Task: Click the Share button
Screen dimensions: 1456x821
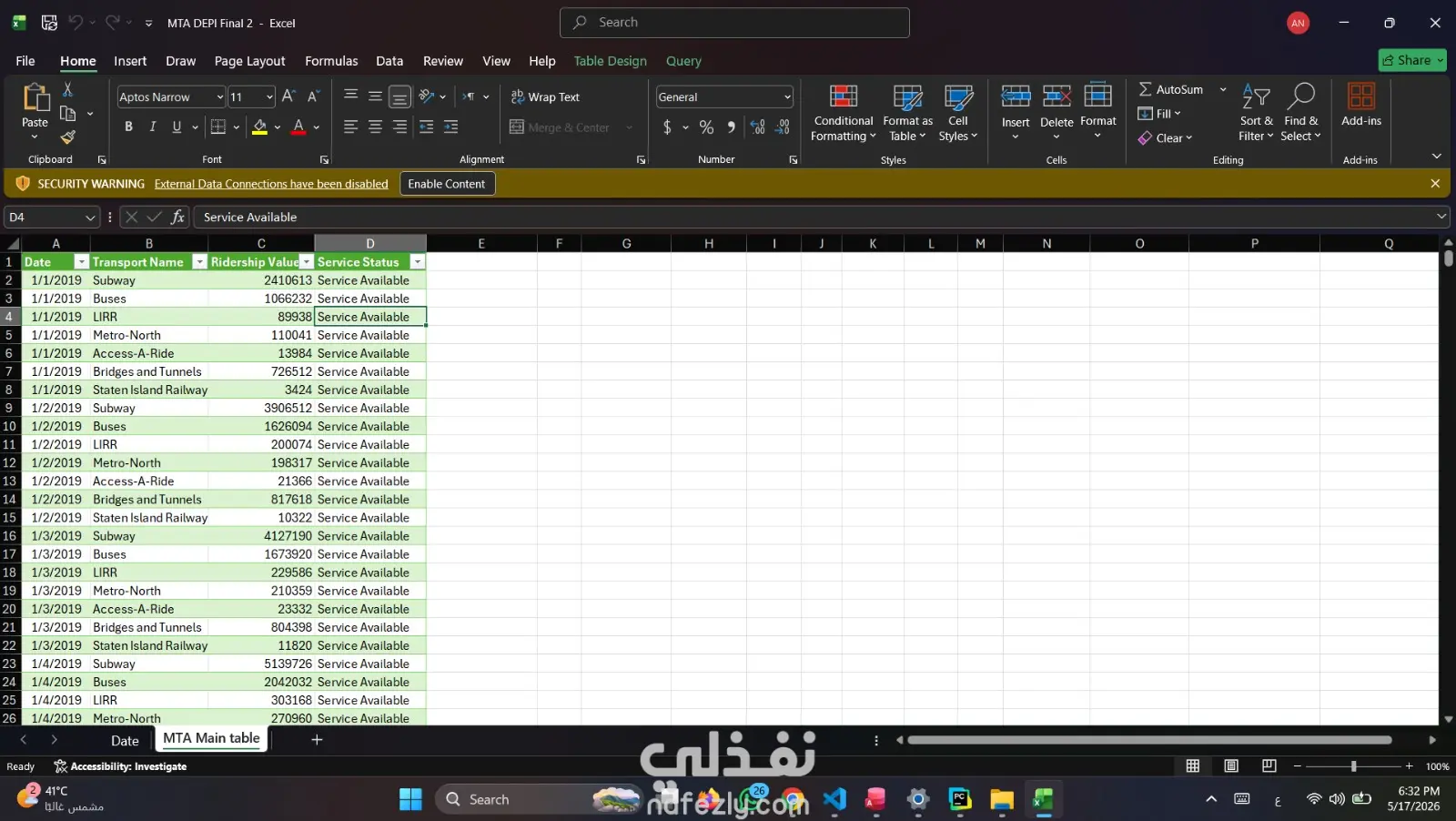Action: pos(1412,60)
